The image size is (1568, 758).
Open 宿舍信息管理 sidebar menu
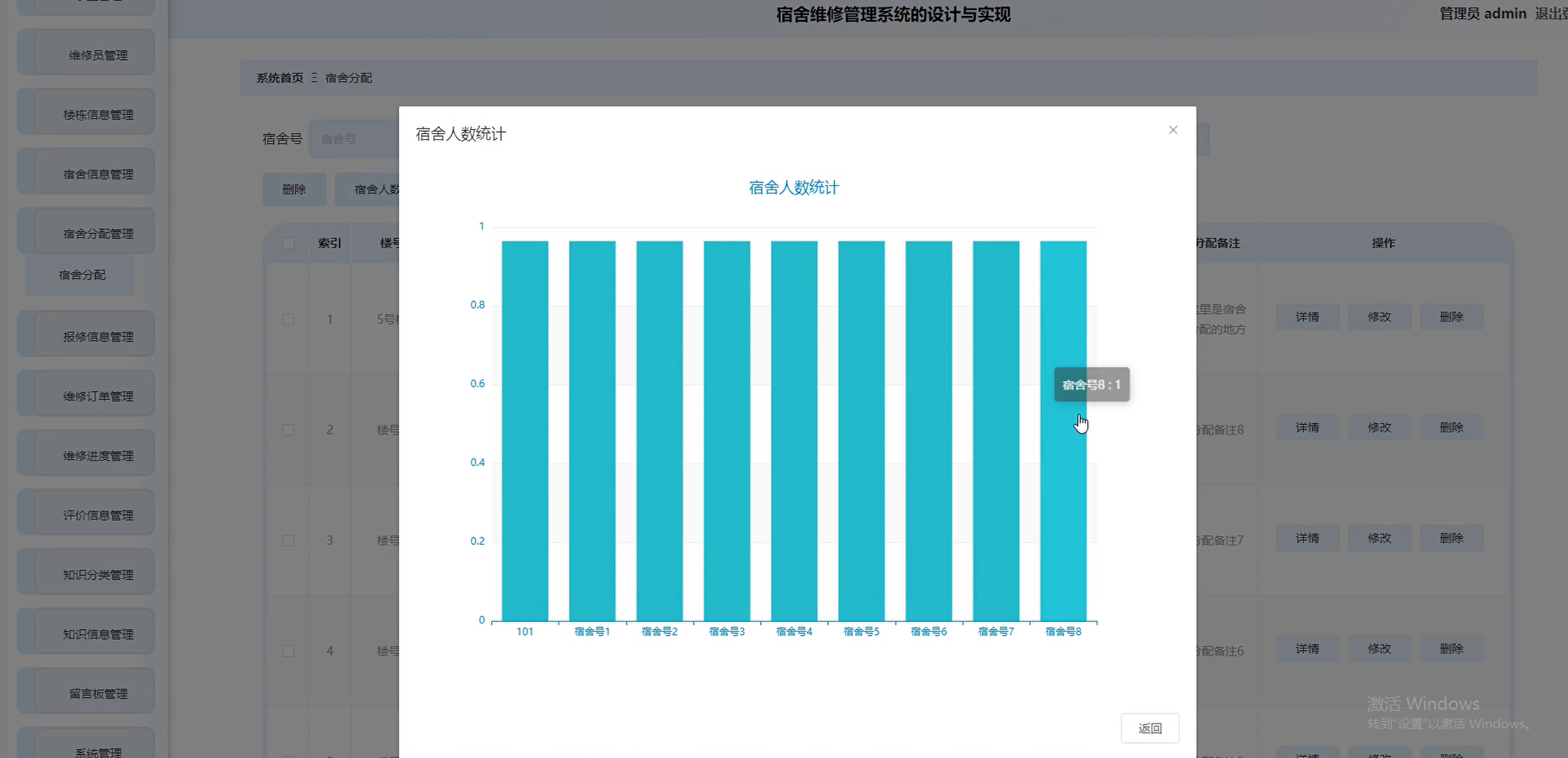86,172
